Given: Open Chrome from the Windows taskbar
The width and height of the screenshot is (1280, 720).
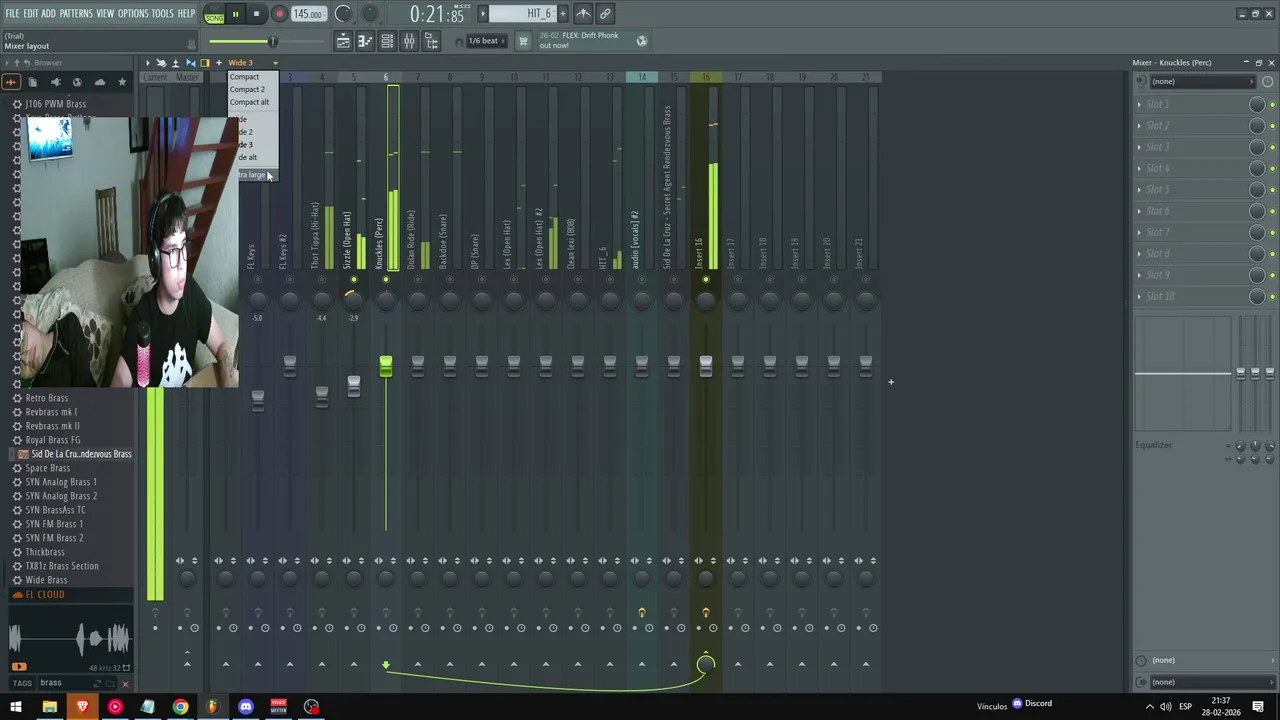Looking at the screenshot, I should pos(180,707).
